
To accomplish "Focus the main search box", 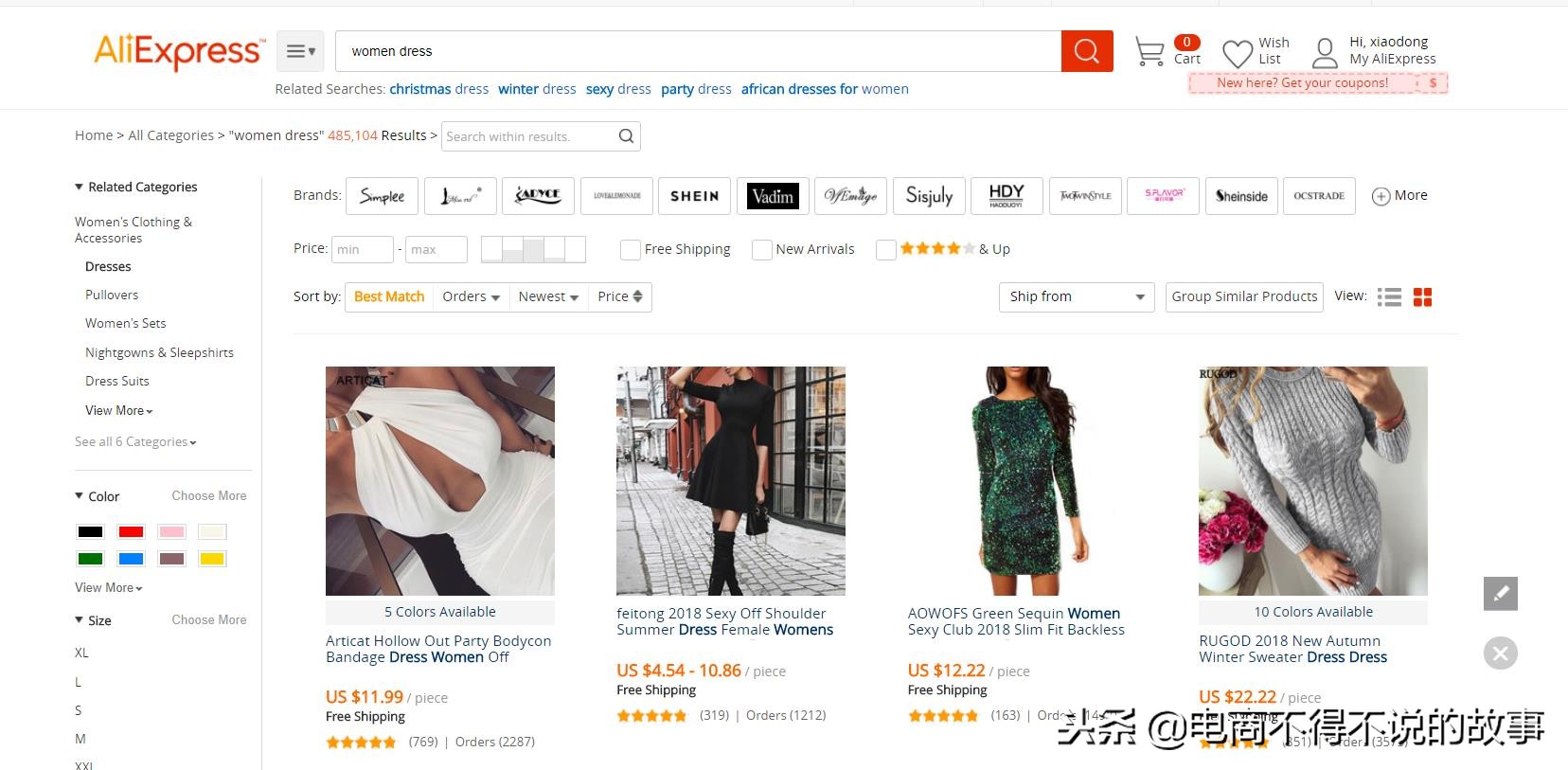I will (x=698, y=51).
